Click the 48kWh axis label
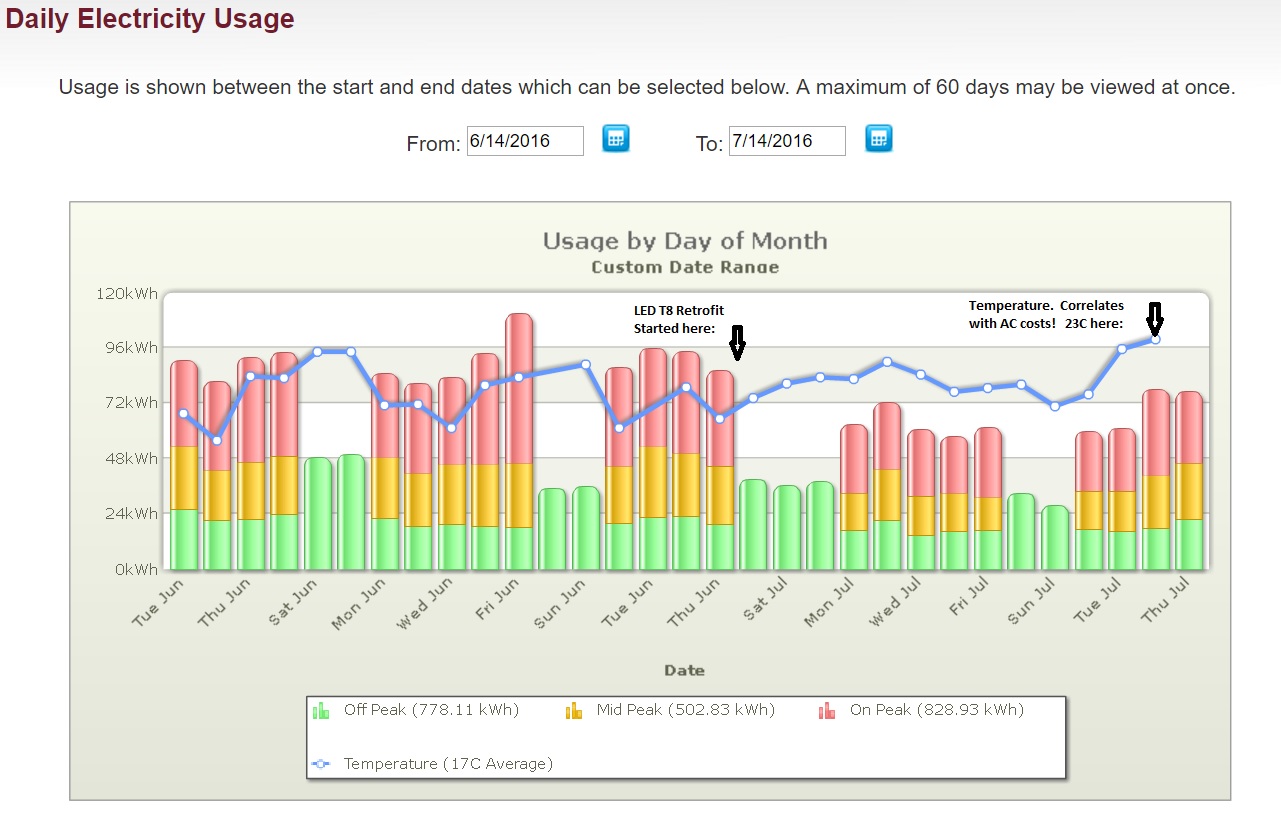Viewport: 1281px width, 813px height. point(131,459)
